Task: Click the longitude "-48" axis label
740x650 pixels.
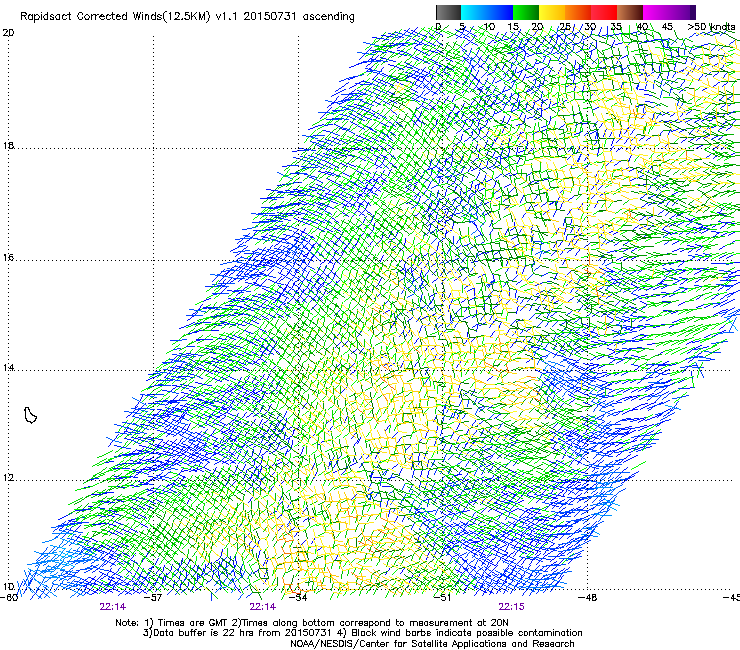Action: [x=588, y=597]
